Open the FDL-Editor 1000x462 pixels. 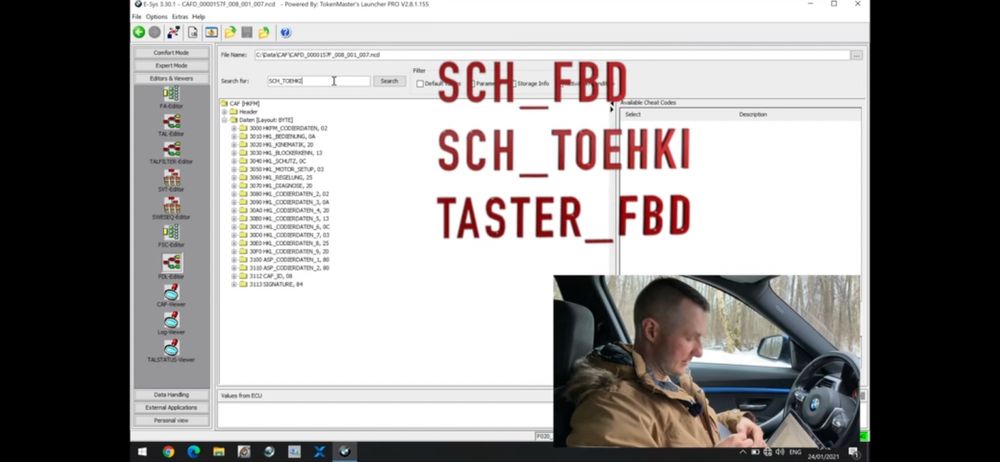(171, 267)
